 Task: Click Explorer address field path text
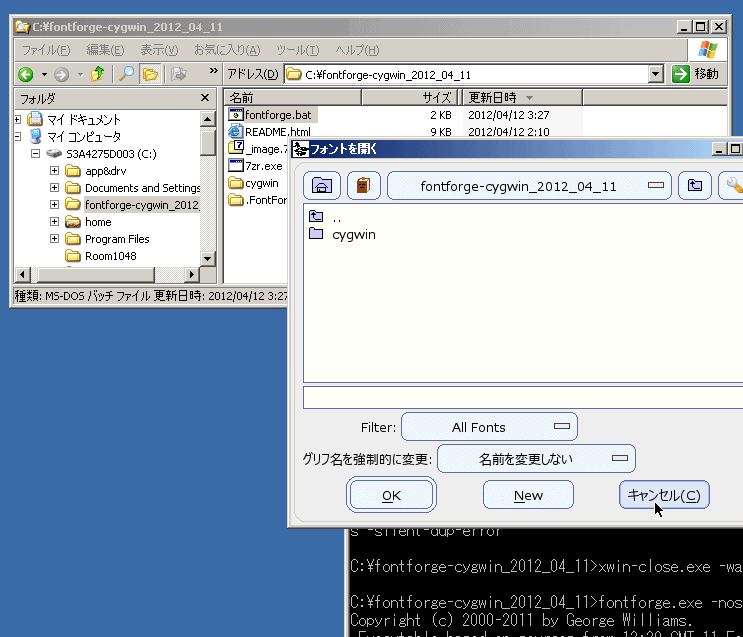[388, 74]
